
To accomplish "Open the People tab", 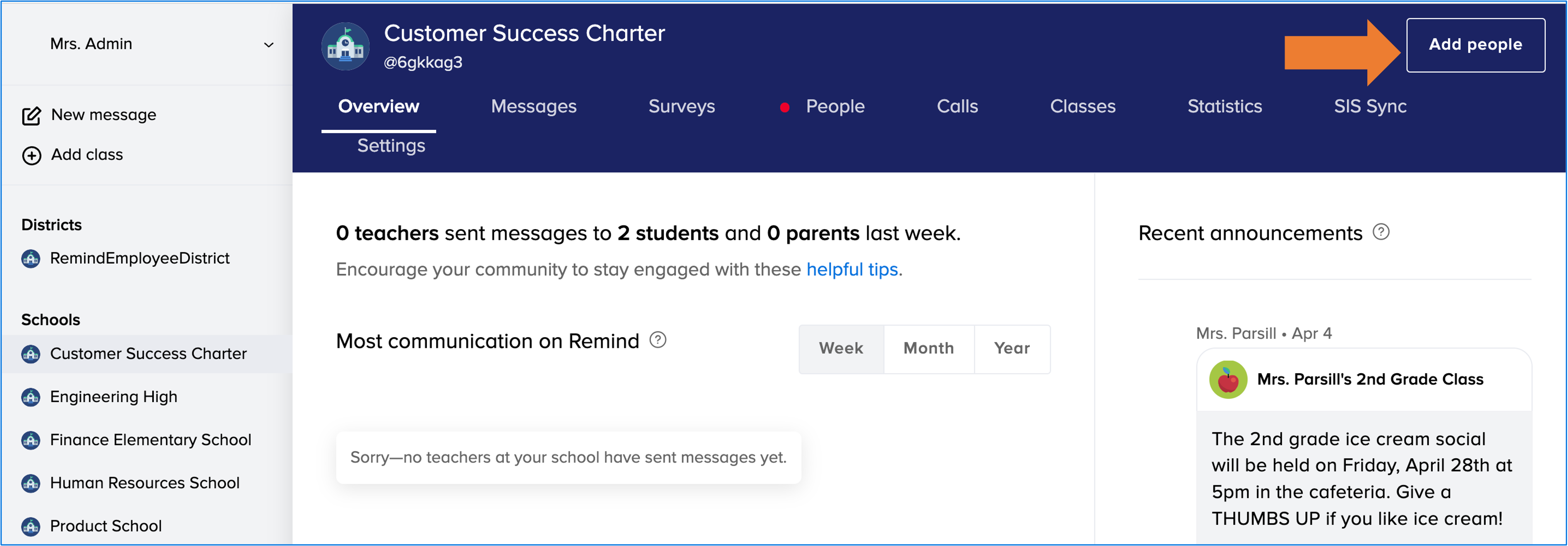I will 834,107.
